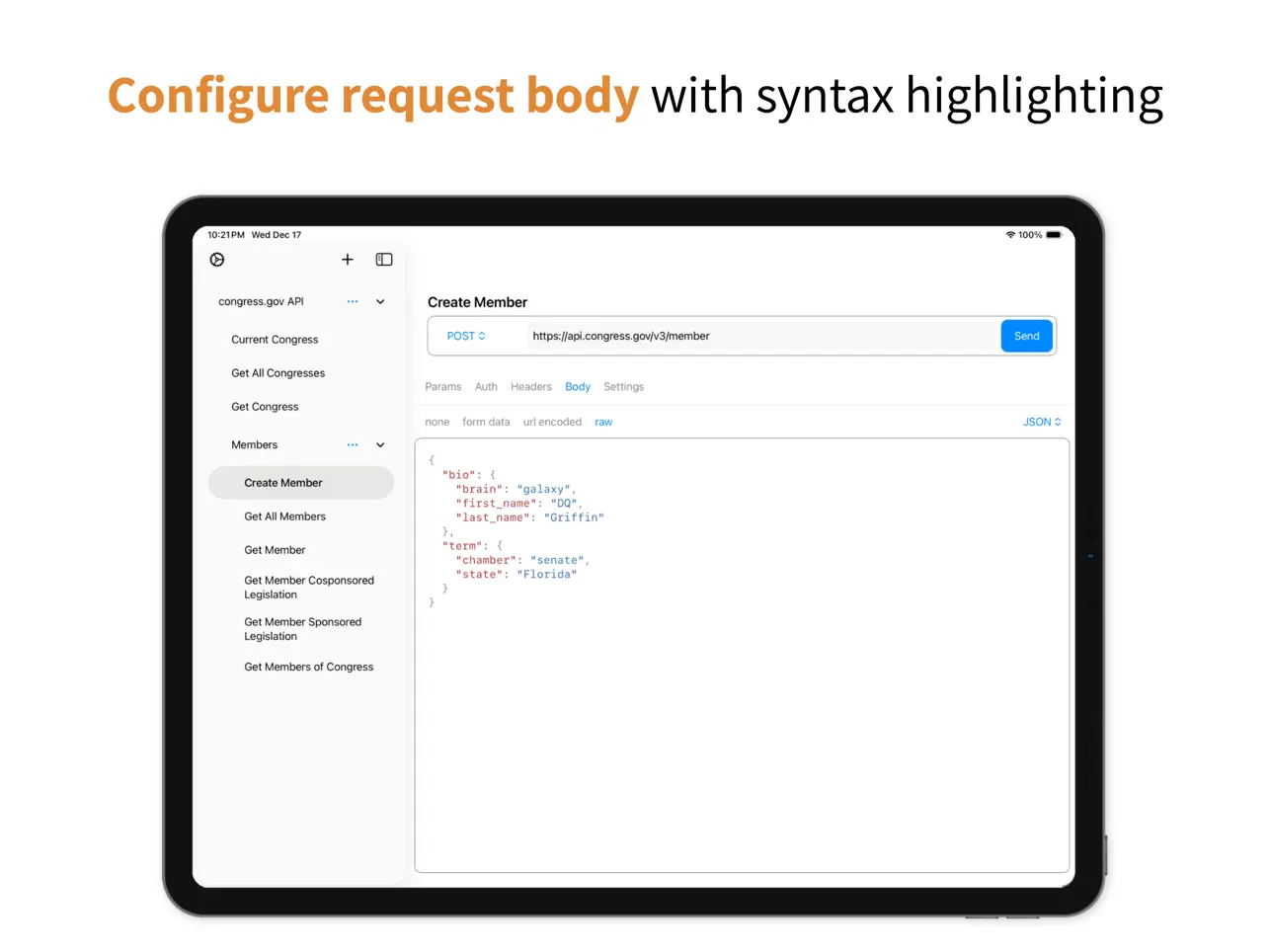Viewport: 1270px width, 952px height.
Task: Open Get Member Sponsored Legislation request
Action: pos(302,629)
